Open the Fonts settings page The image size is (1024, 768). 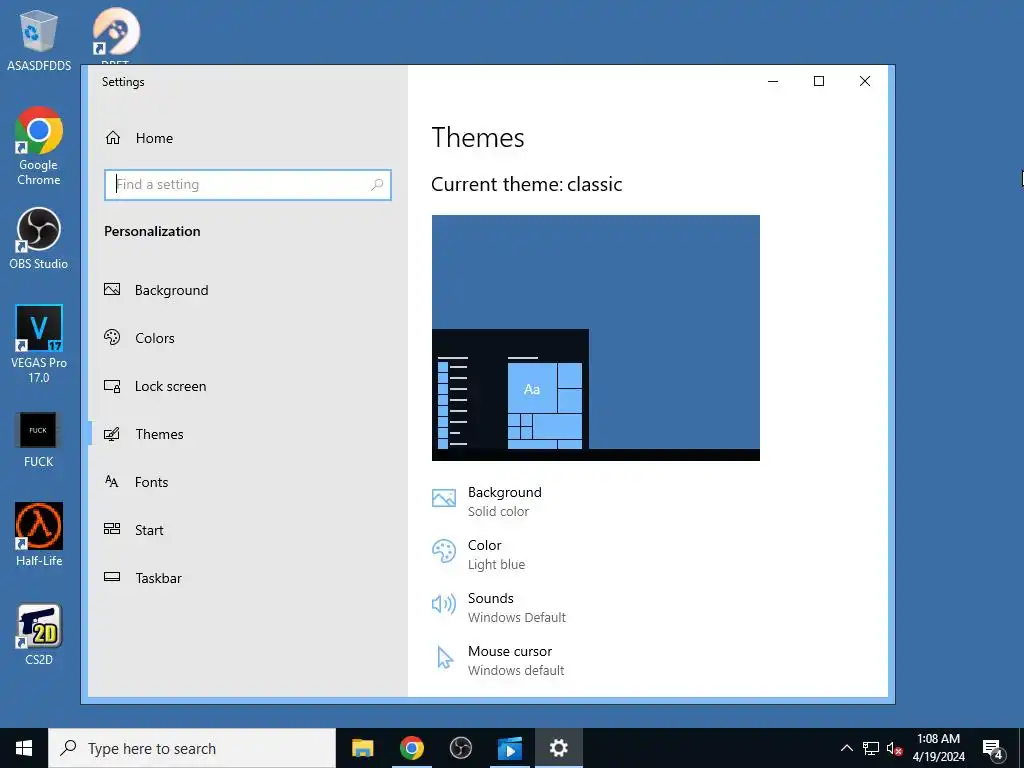pos(248,482)
